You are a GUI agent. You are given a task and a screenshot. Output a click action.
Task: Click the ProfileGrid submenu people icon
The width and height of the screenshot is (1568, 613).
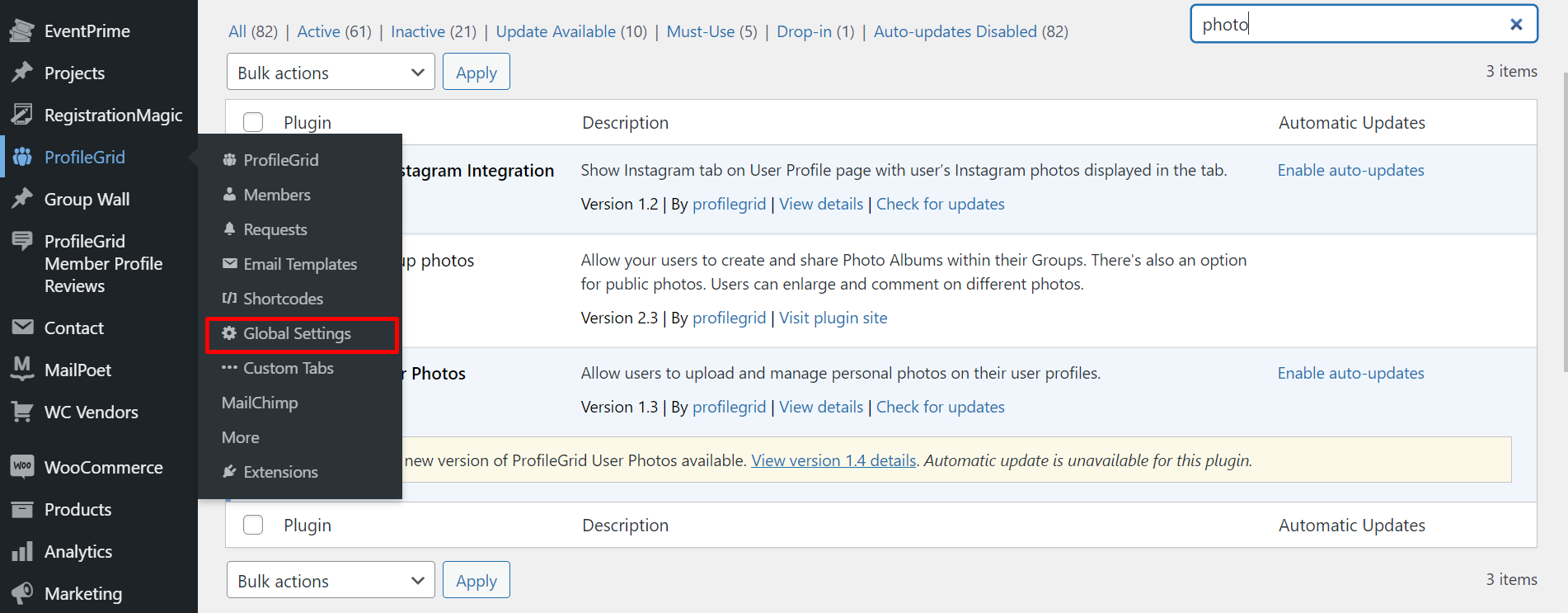pos(229,160)
